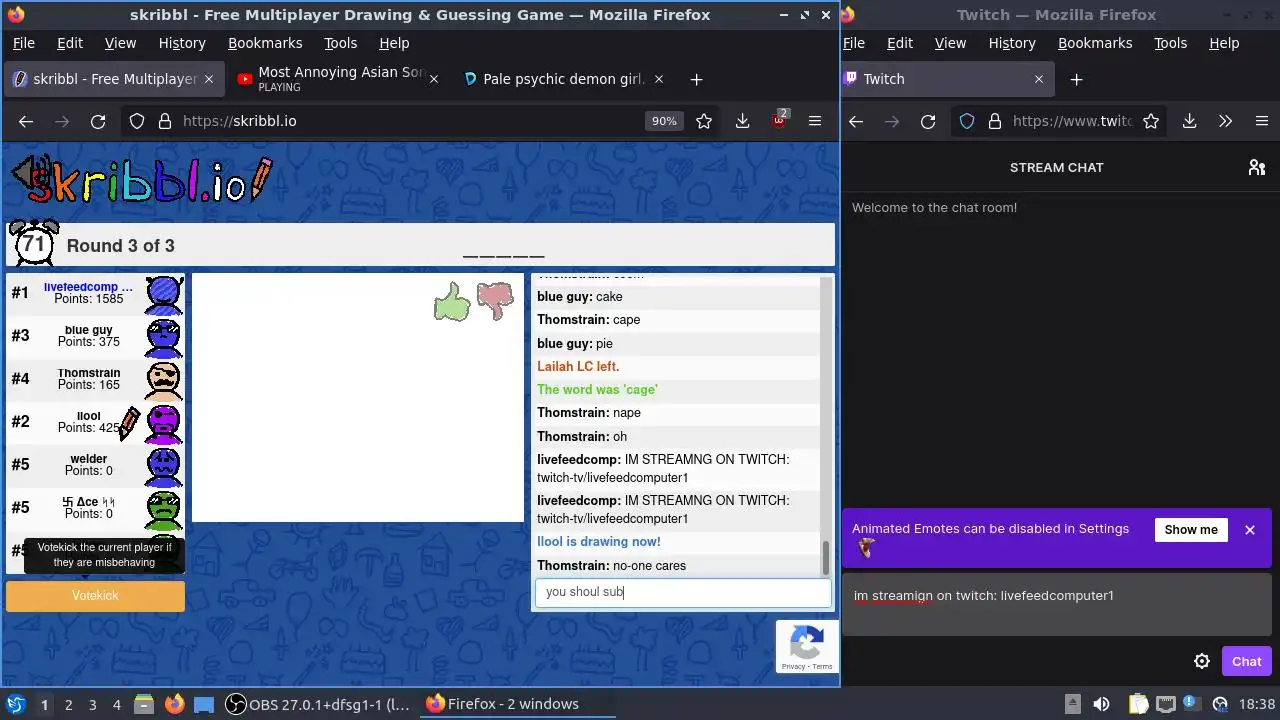This screenshot has height=720, width=1280.
Task: Click welder's blue avatar
Action: coord(164,465)
